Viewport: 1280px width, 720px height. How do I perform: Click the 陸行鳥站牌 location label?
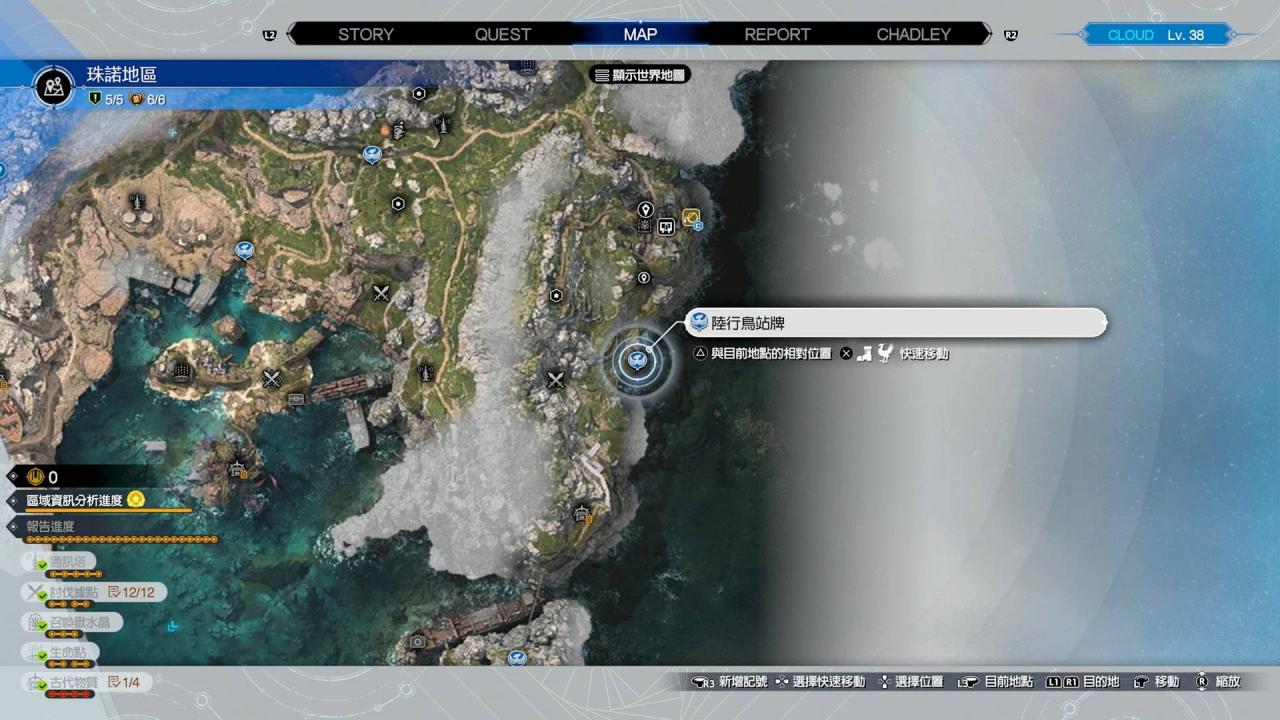896,323
